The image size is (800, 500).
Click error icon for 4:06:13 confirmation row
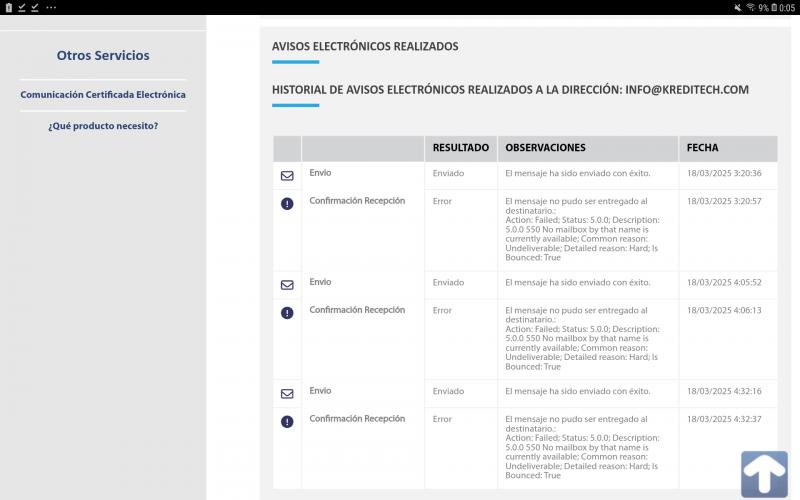[287, 313]
